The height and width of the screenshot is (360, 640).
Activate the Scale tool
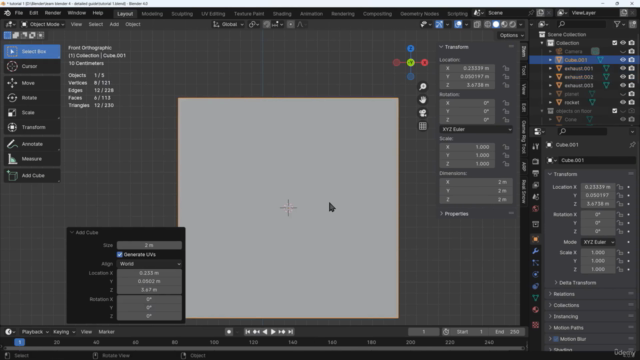point(32,113)
